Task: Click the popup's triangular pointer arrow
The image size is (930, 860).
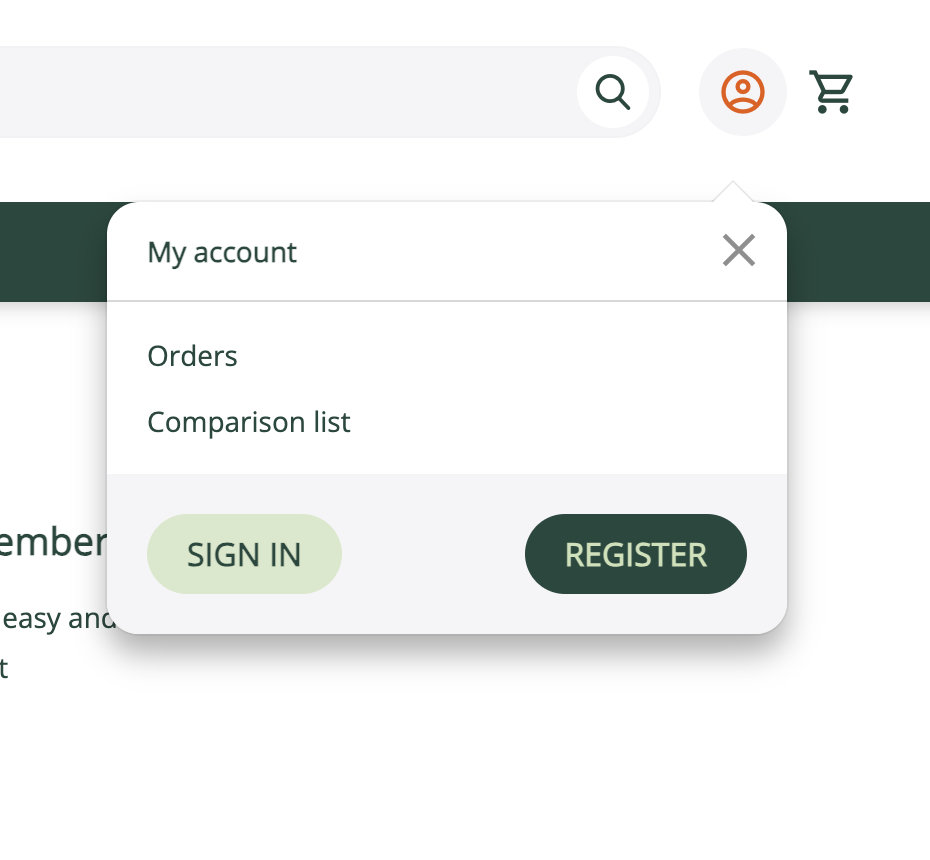Action: (733, 192)
